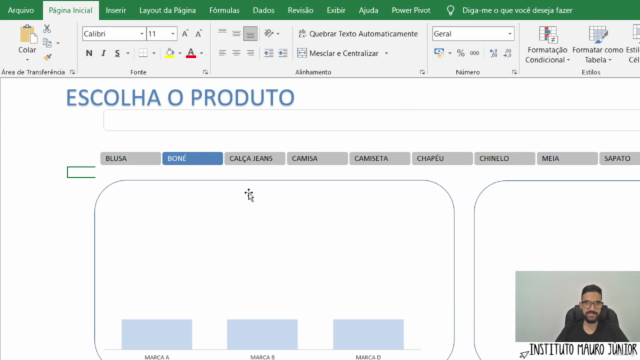Increase font size with larger A
The image size is (640, 360).
point(185,34)
